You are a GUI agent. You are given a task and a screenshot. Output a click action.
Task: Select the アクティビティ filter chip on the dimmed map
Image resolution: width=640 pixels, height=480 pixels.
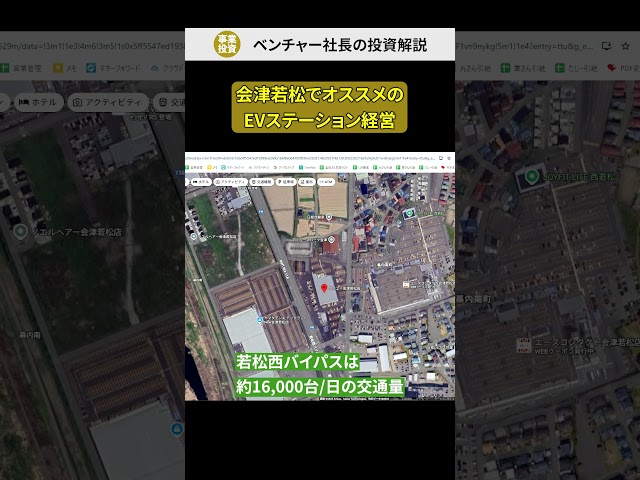[108, 102]
